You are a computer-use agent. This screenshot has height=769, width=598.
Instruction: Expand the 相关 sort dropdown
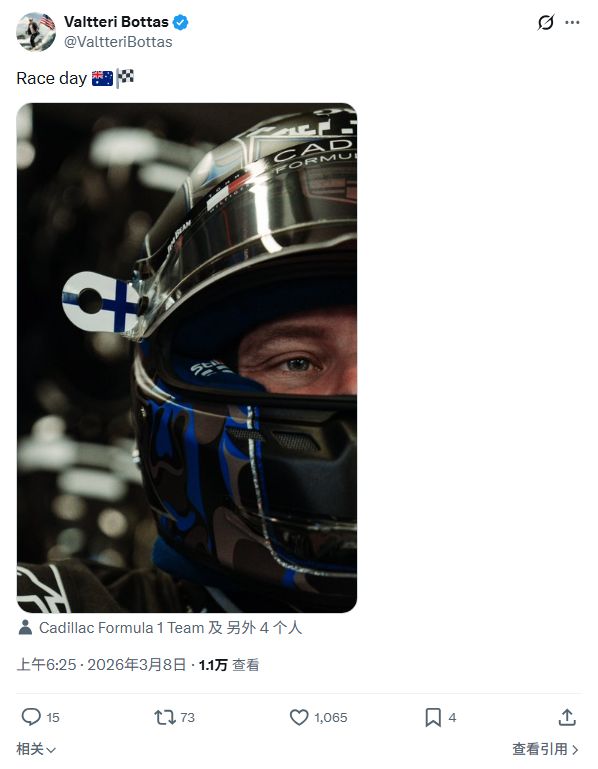tap(36, 749)
